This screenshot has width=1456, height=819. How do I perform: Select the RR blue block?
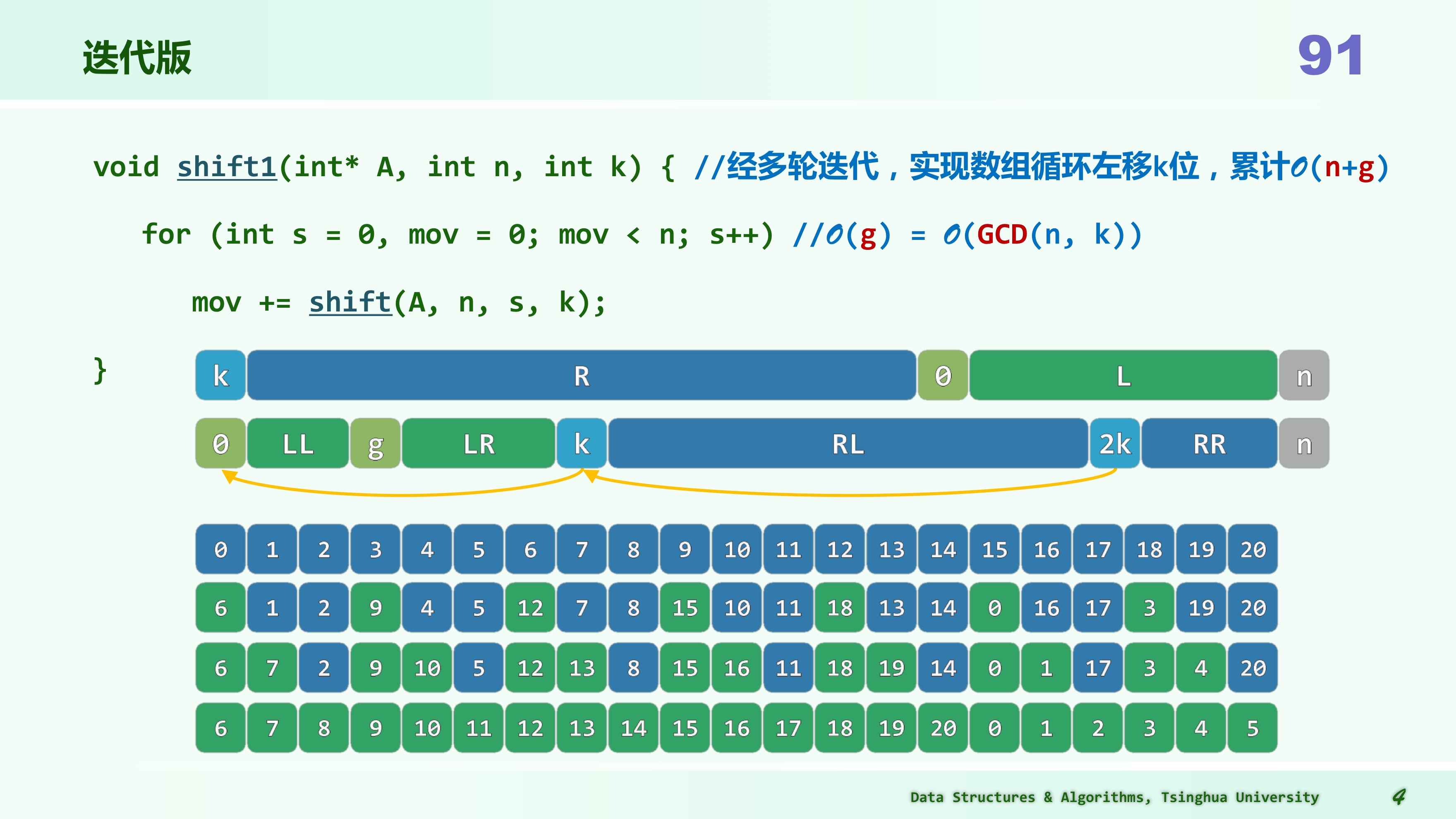(x=1209, y=444)
